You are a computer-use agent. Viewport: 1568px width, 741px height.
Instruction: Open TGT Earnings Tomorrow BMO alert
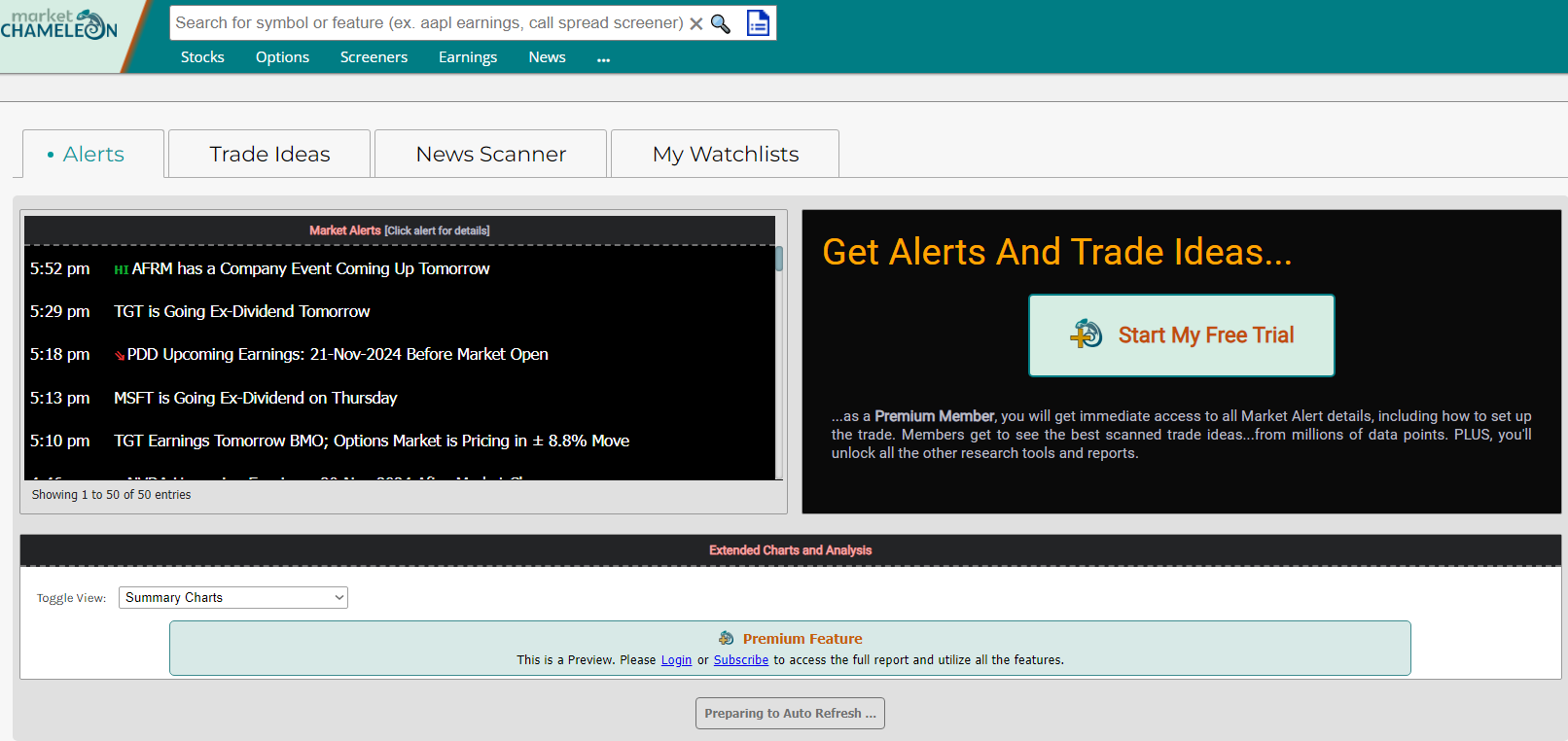372,441
